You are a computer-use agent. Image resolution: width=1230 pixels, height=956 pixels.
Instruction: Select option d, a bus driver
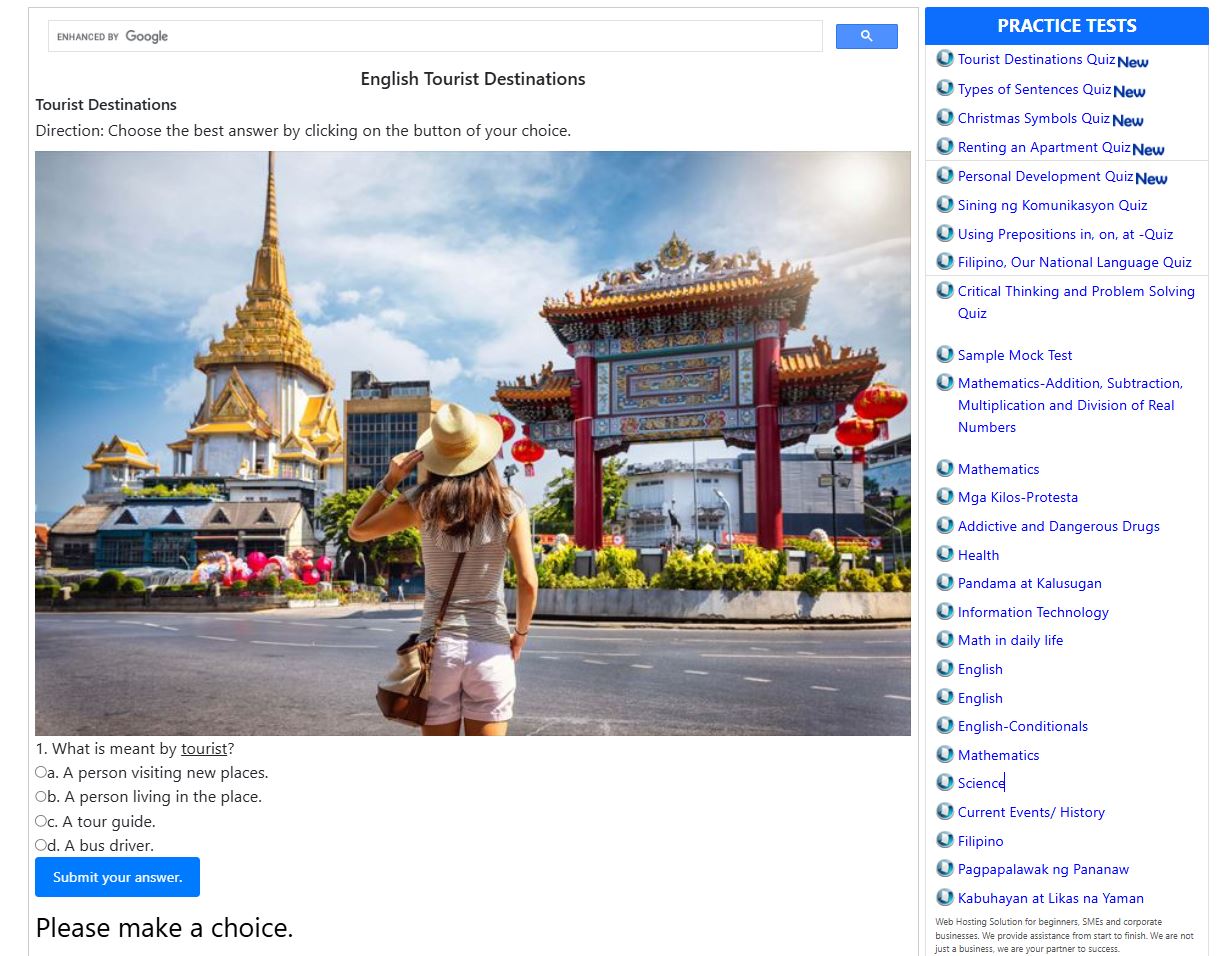click(41, 845)
